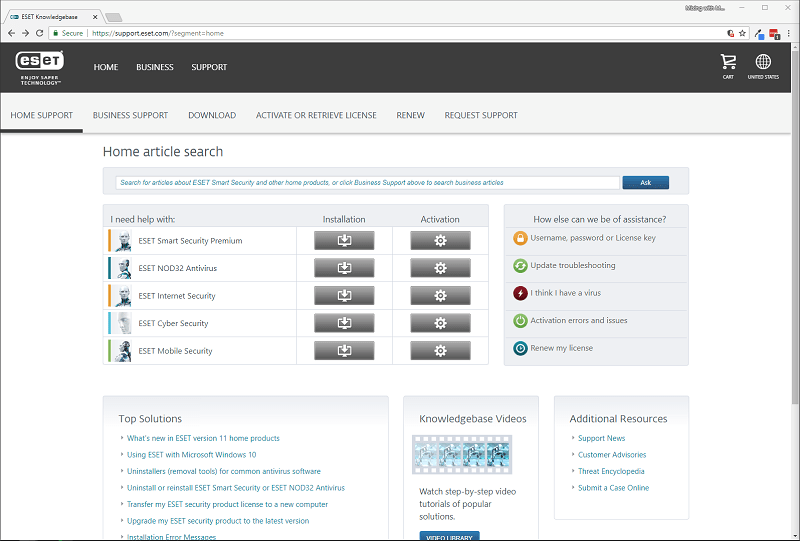Open Renew my license link
The width and height of the screenshot is (800, 541).
(561, 348)
